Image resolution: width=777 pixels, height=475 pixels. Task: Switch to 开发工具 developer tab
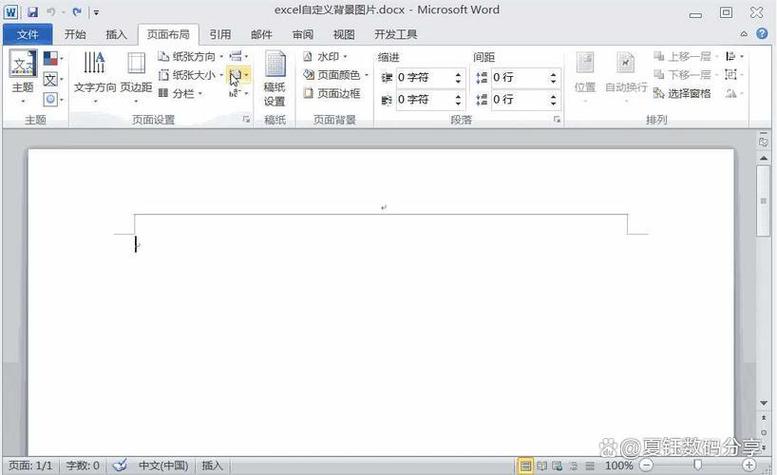(395, 34)
